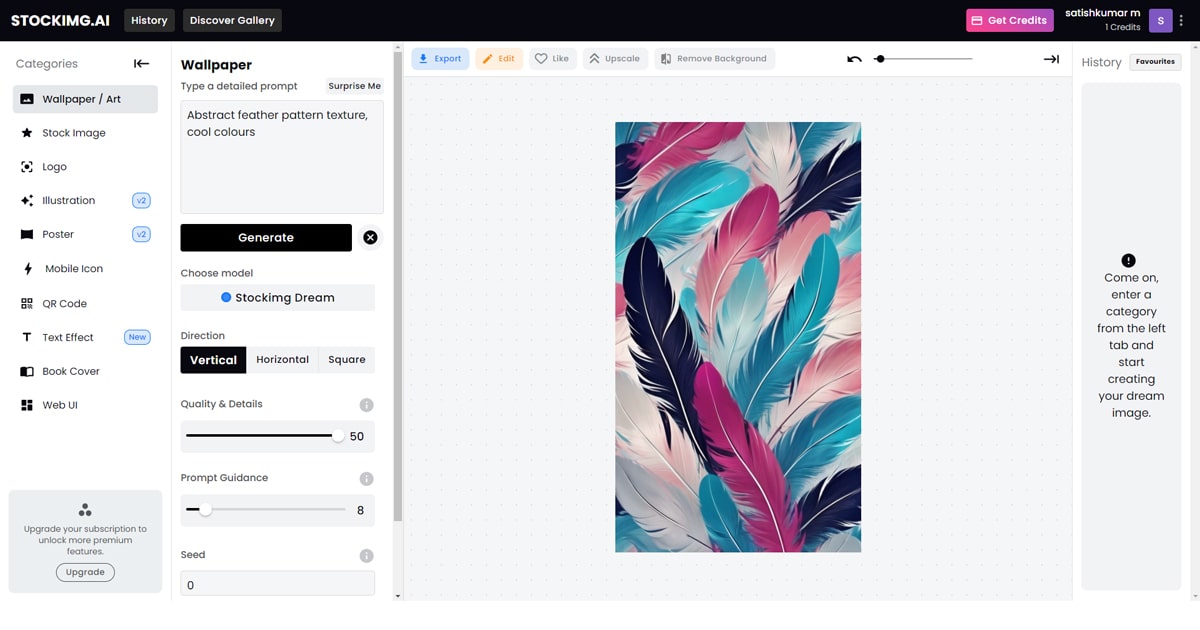Open Quality & Details info icon
Screen dimensions: 1200x630
pyautogui.click(x=366, y=405)
